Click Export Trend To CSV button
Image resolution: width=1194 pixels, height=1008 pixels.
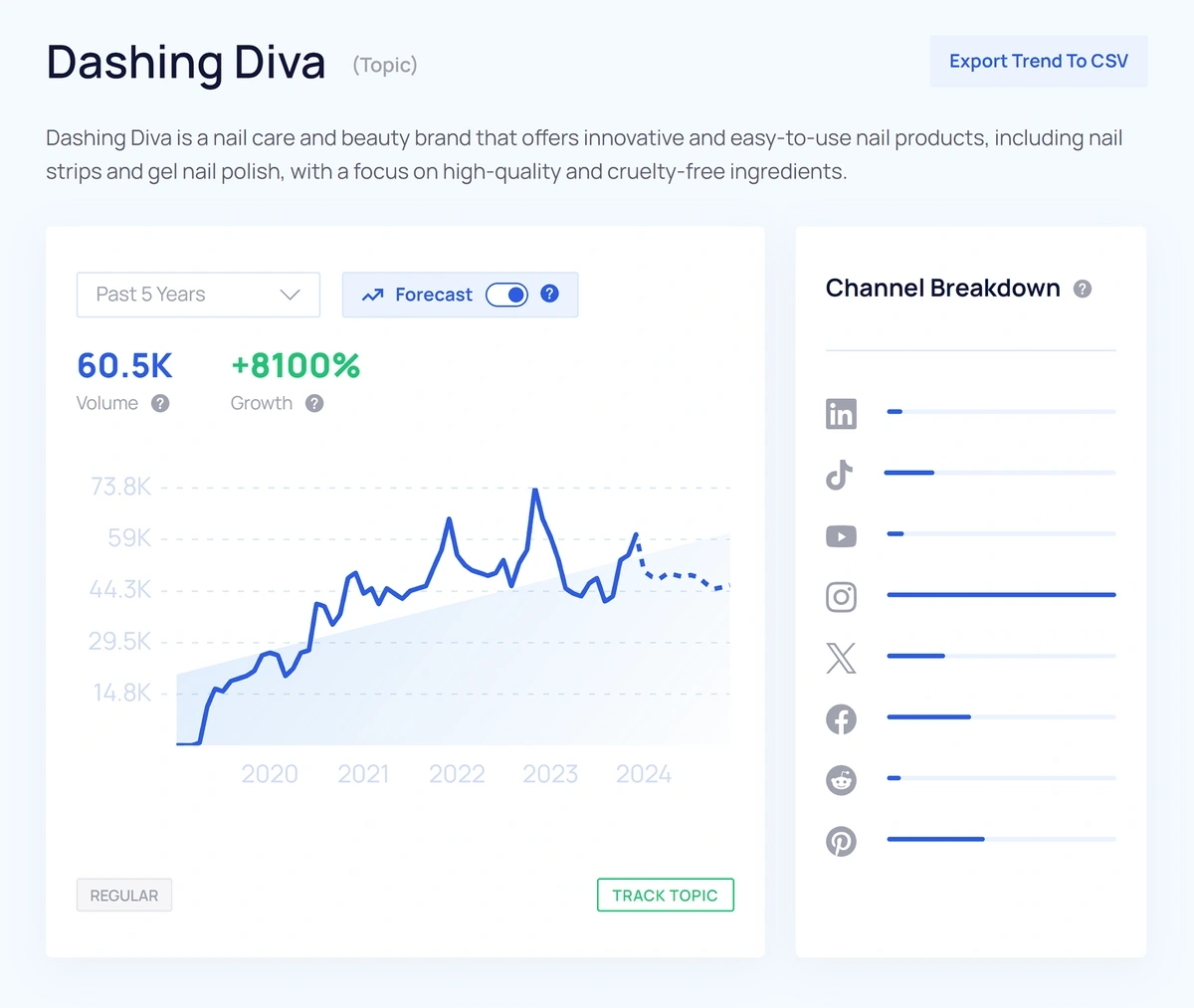click(1039, 61)
